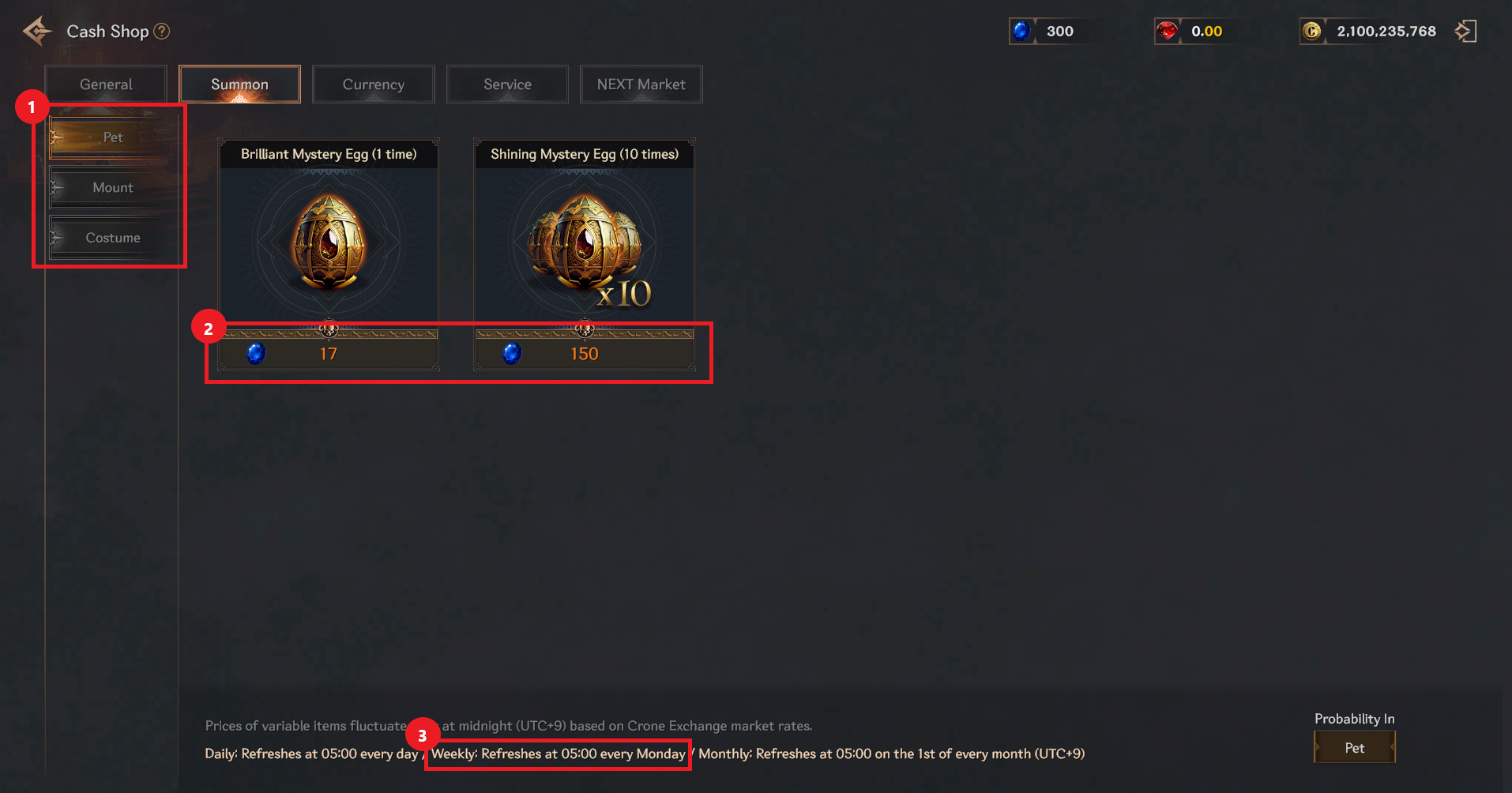
Task: Click the exit shop icon at top right
Action: (1466, 32)
